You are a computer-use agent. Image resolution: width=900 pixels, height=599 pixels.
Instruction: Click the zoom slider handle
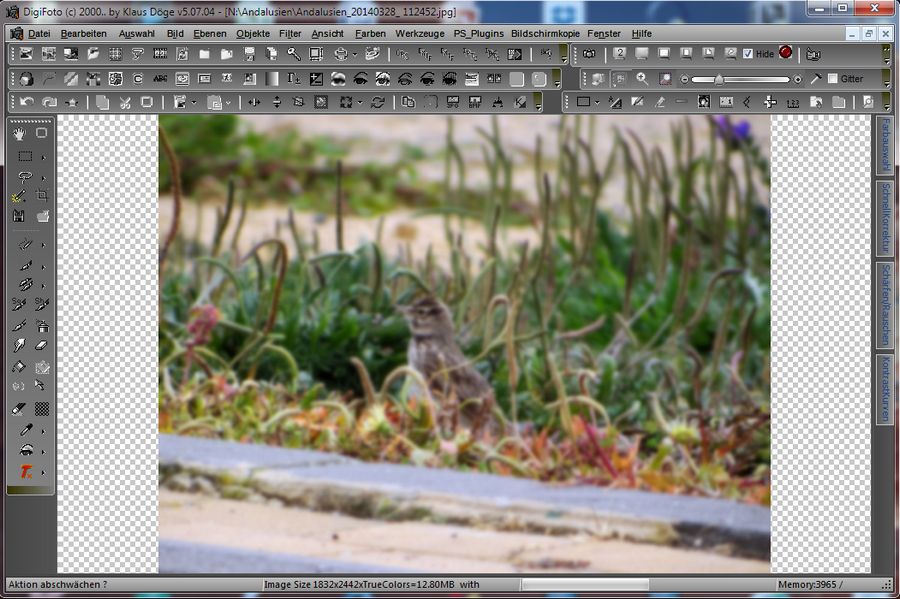click(719, 79)
